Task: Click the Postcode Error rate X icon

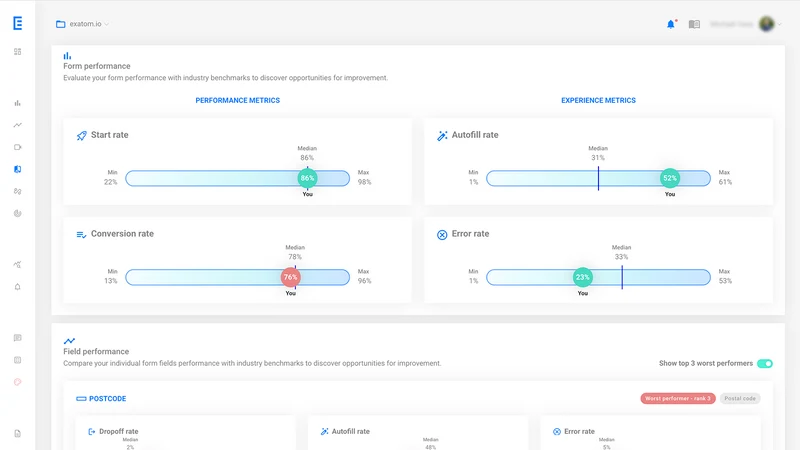Action: [557, 432]
